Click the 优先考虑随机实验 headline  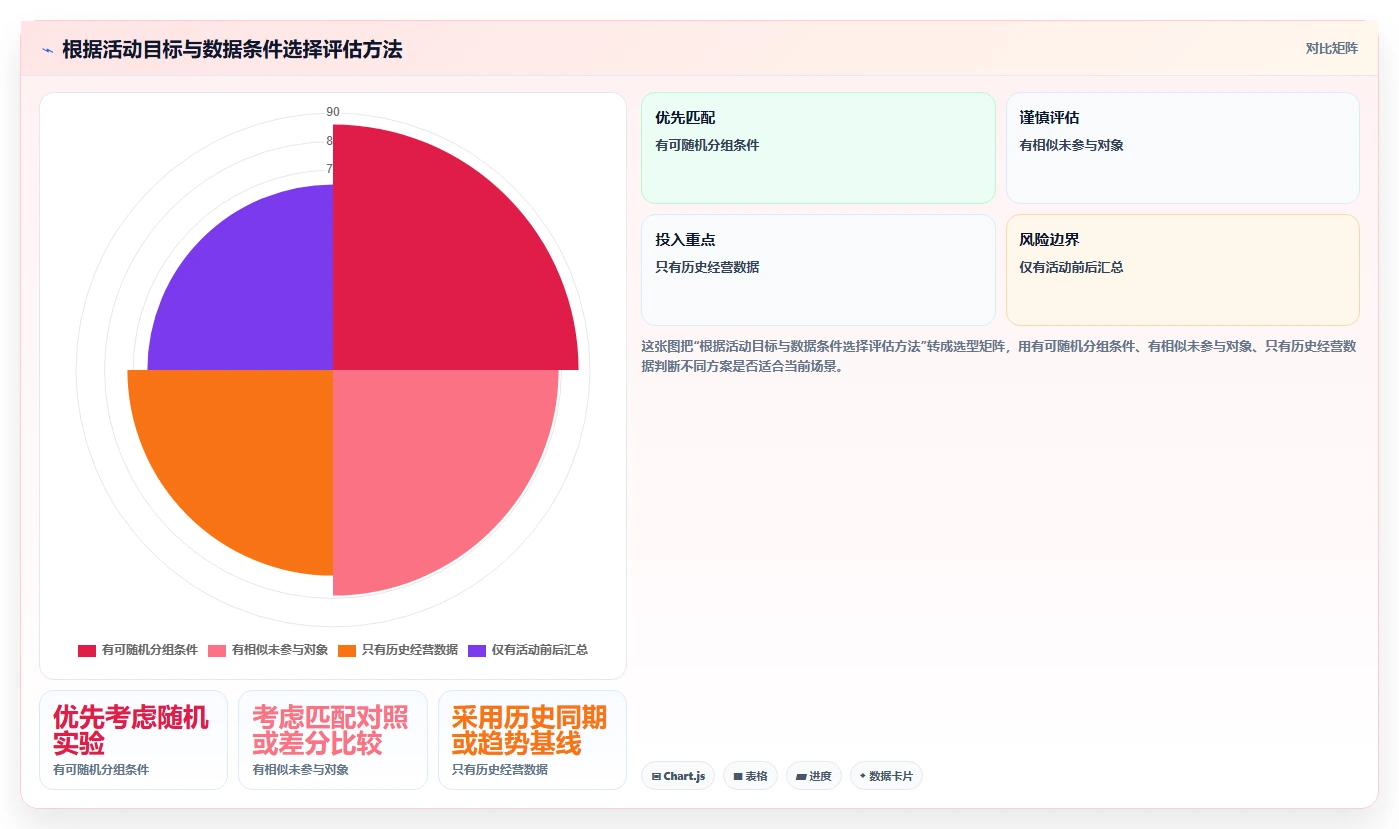tap(131, 731)
